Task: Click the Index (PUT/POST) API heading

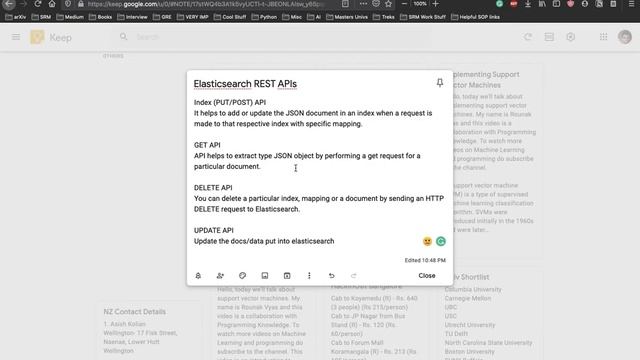Action: pyautogui.click(x=230, y=102)
